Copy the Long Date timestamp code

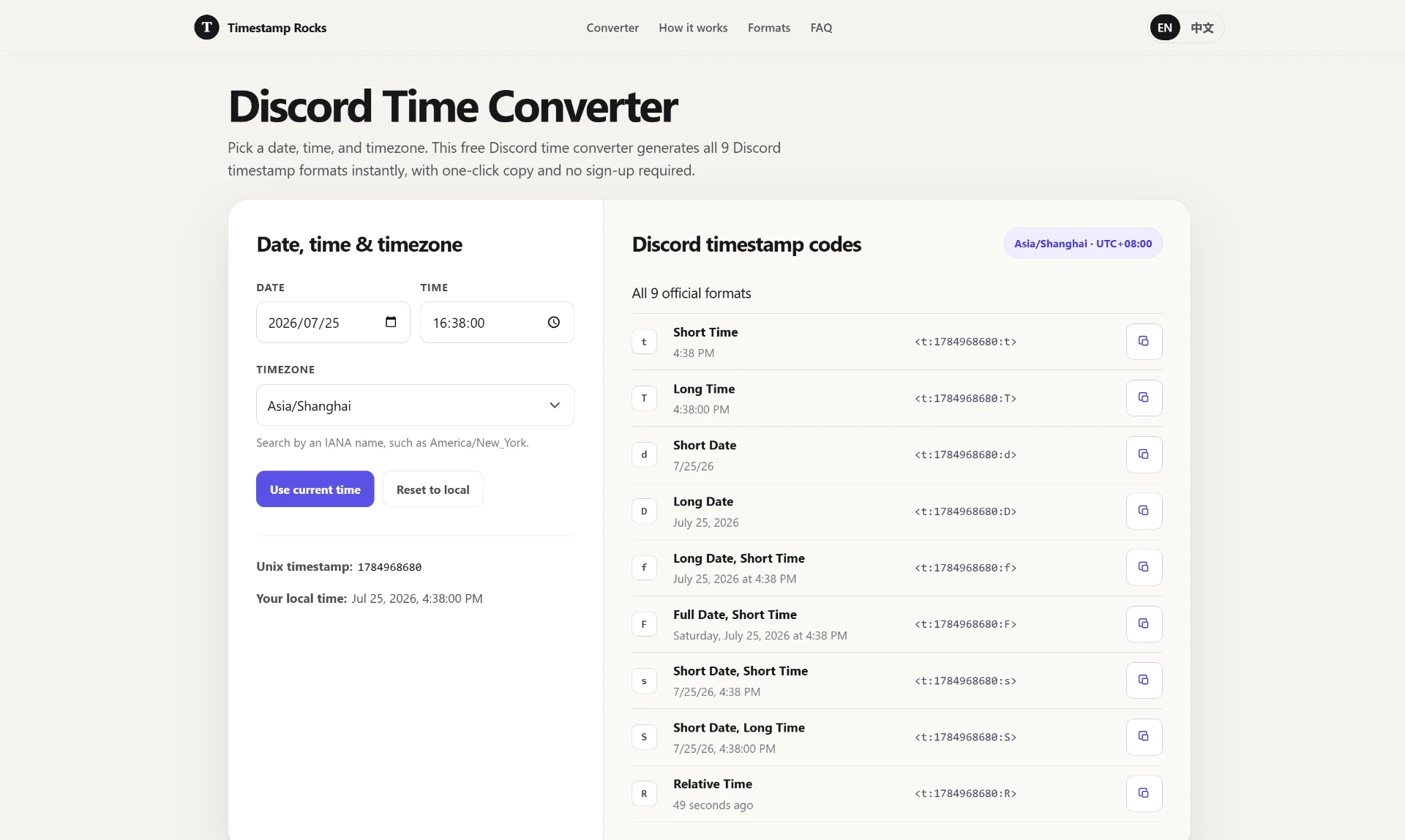(1144, 511)
